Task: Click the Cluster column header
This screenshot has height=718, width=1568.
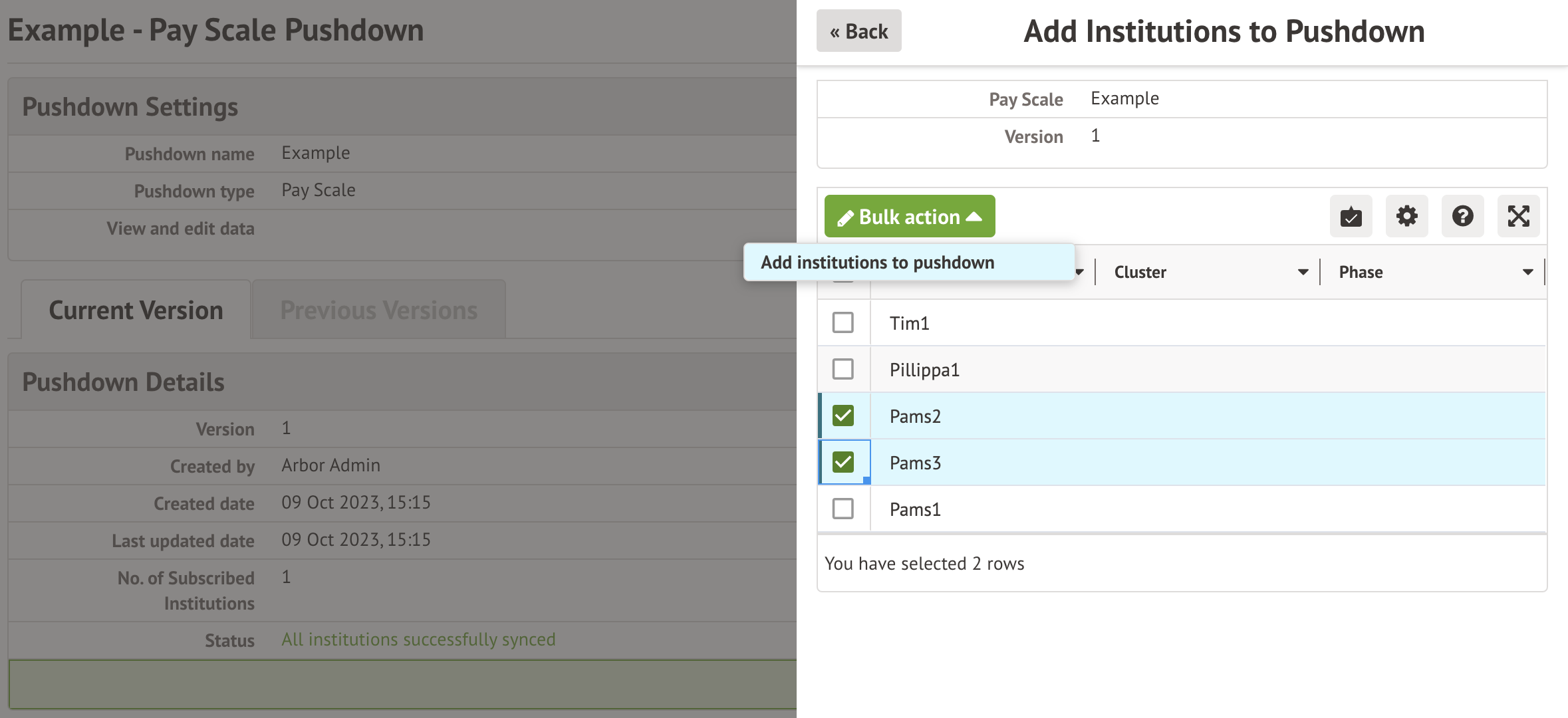Action: pyautogui.click(x=1140, y=272)
